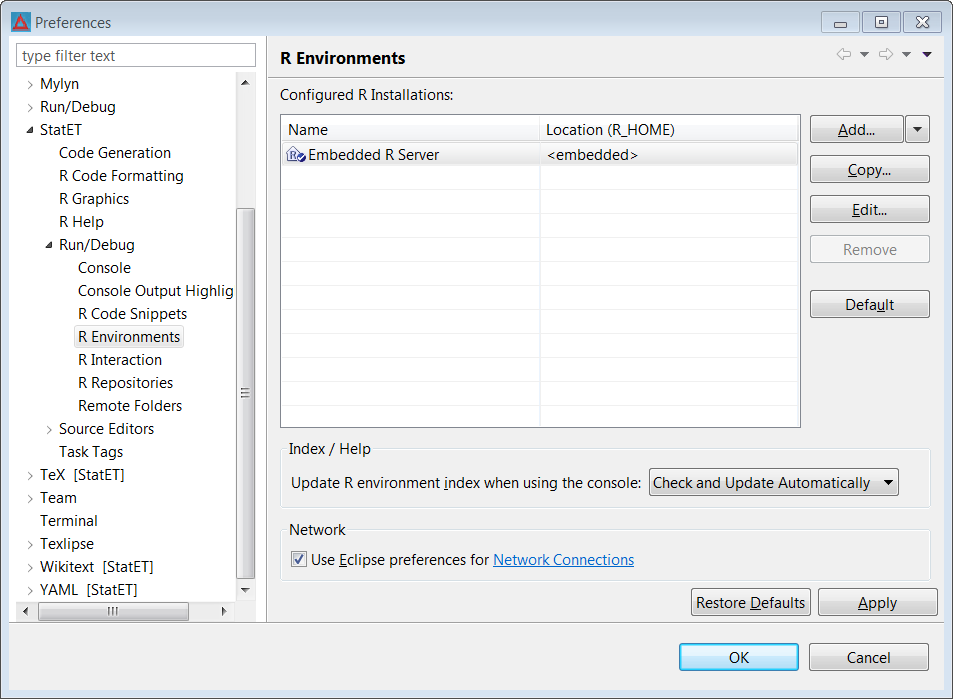
Task: Click the Preferences window title icon
Action: point(21,22)
